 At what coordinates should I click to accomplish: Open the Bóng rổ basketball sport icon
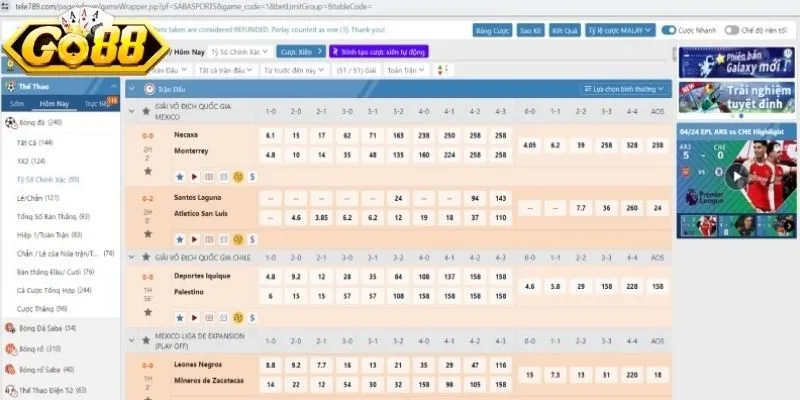coord(10,349)
